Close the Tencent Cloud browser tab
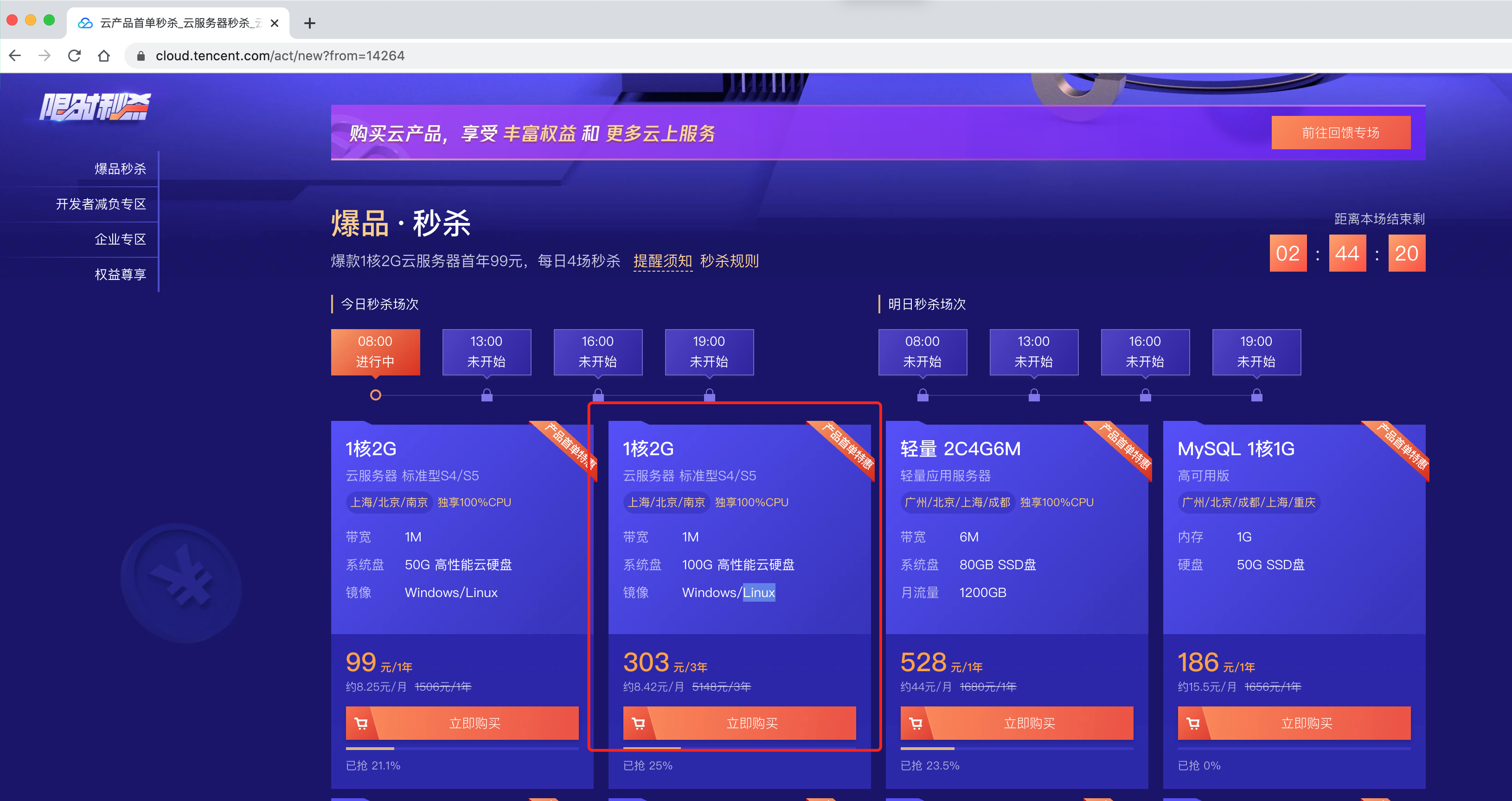Viewport: 1512px width, 801px height. (275, 24)
